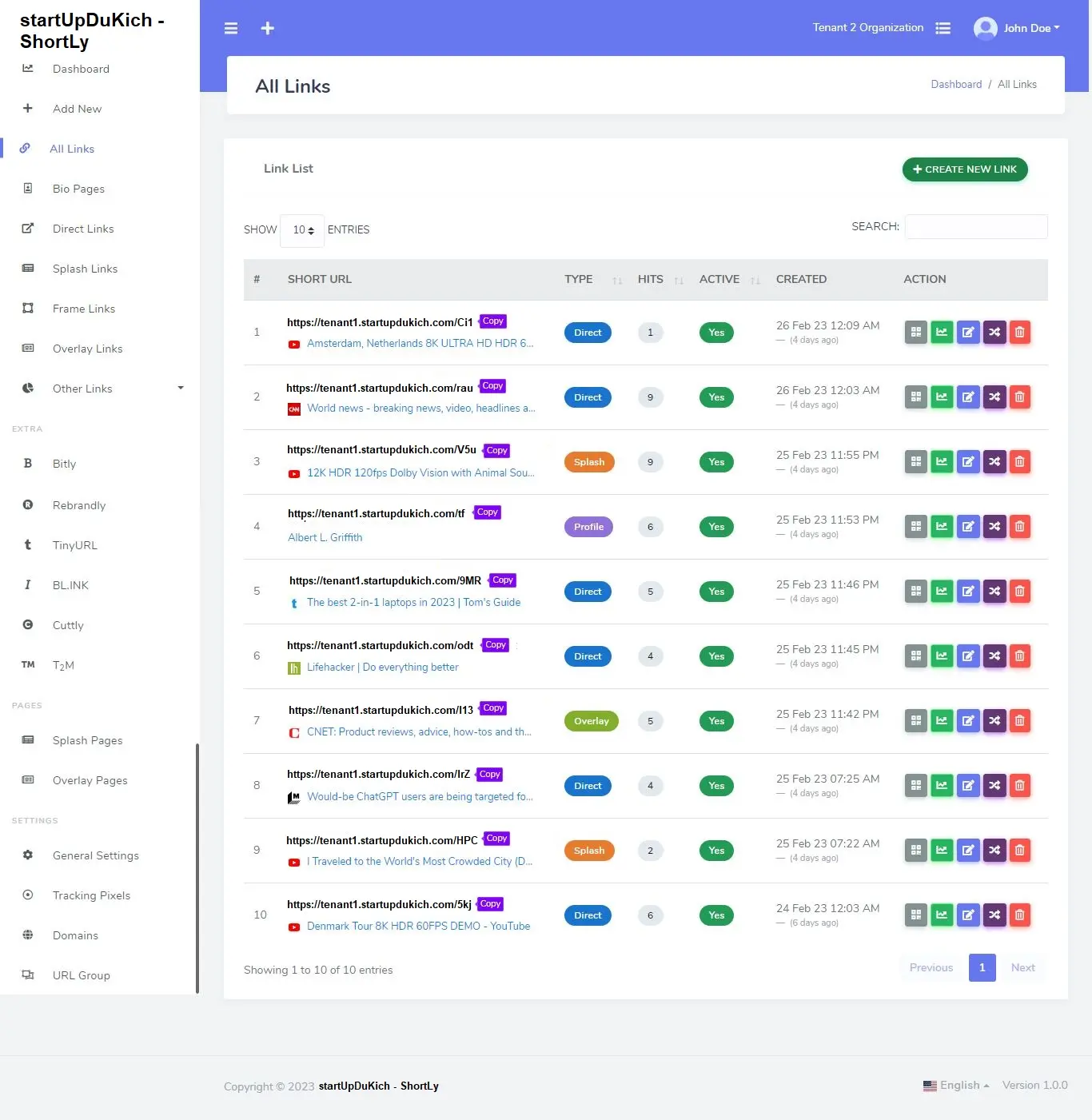Viewport: 1092px width, 1120px height.
Task: Open statistics chart icon for row 2
Action: [x=942, y=397]
